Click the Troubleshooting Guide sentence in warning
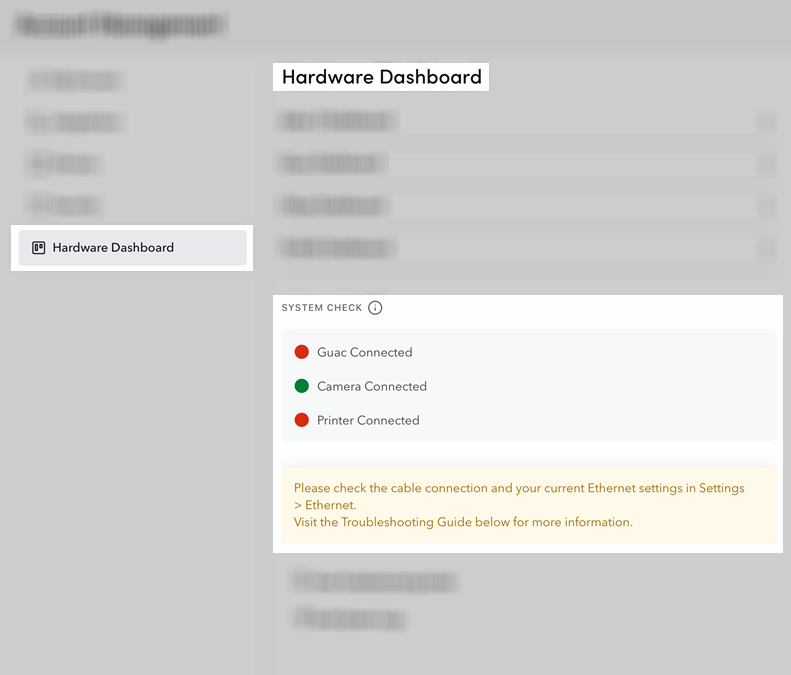Image resolution: width=791 pixels, height=675 pixels. (463, 522)
